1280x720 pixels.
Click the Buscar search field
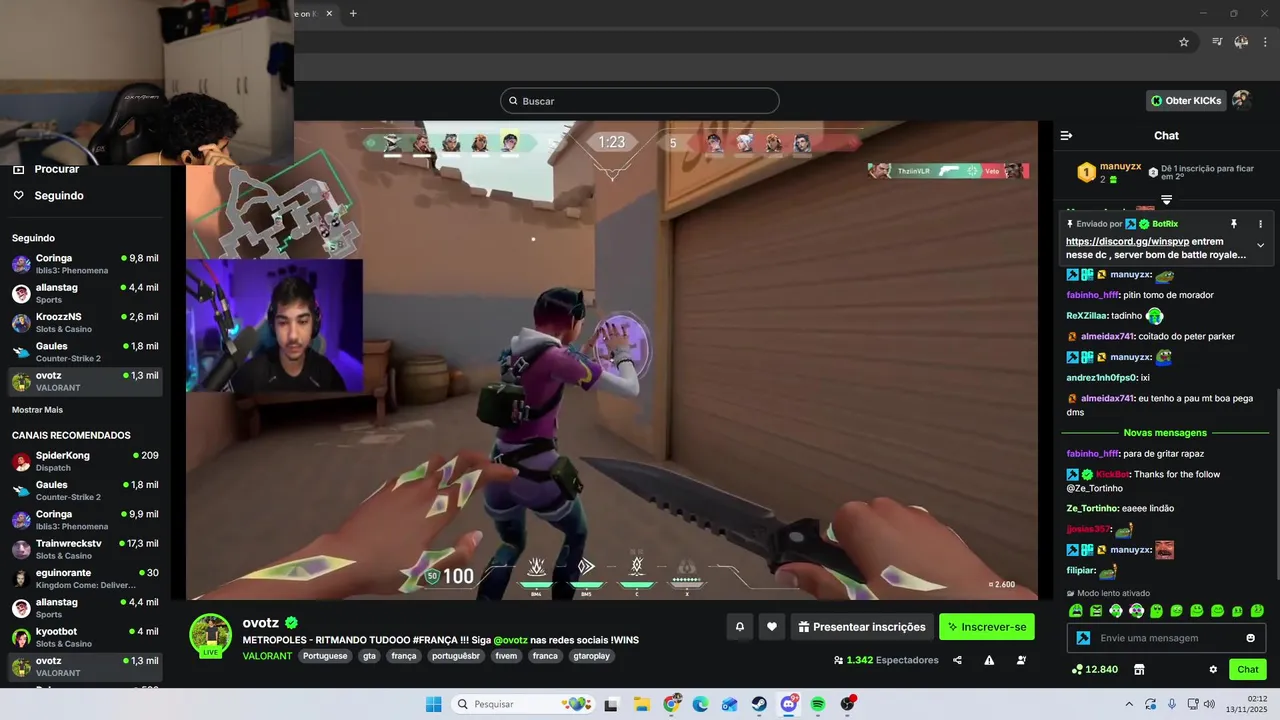(x=640, y=101)
